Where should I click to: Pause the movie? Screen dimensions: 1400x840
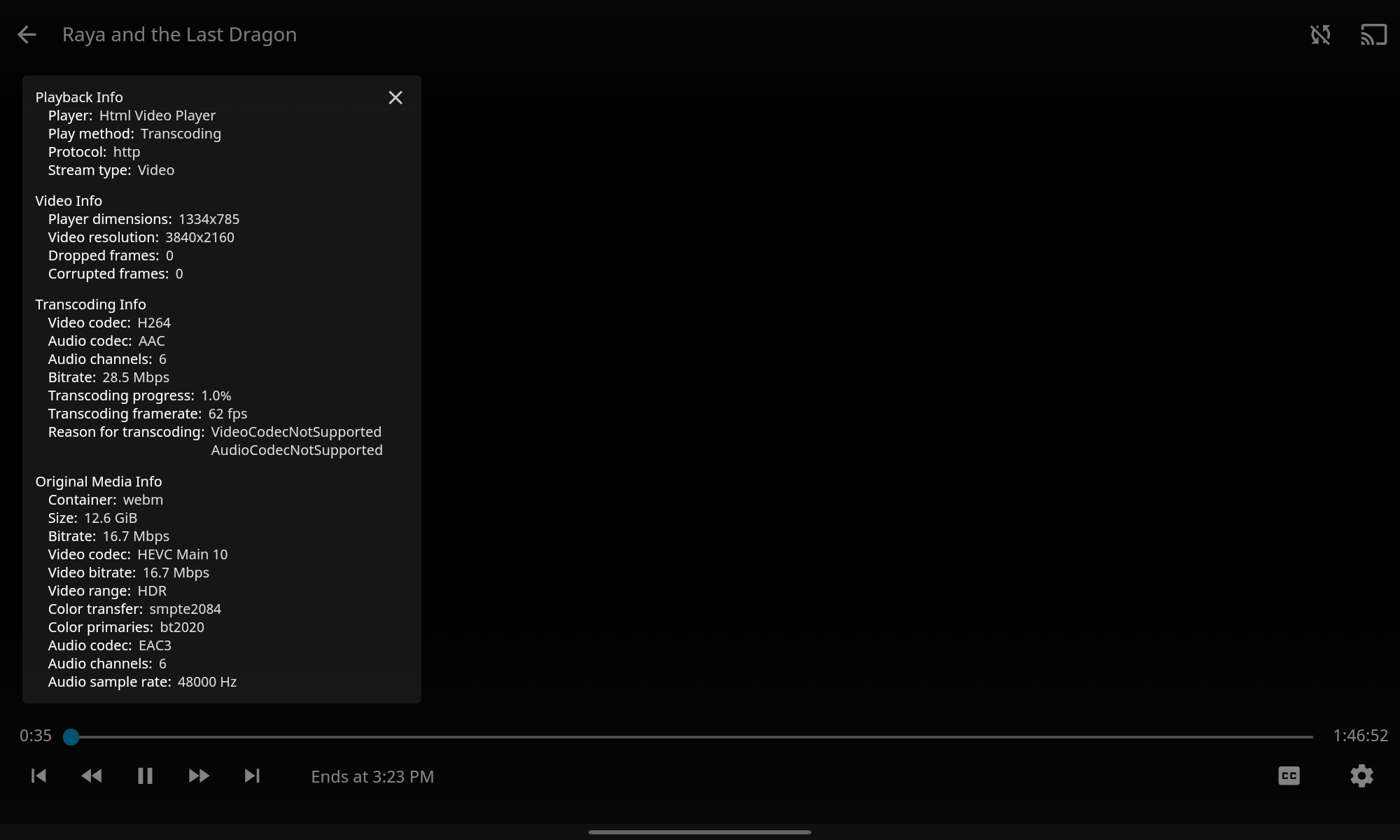click(145, 776)
